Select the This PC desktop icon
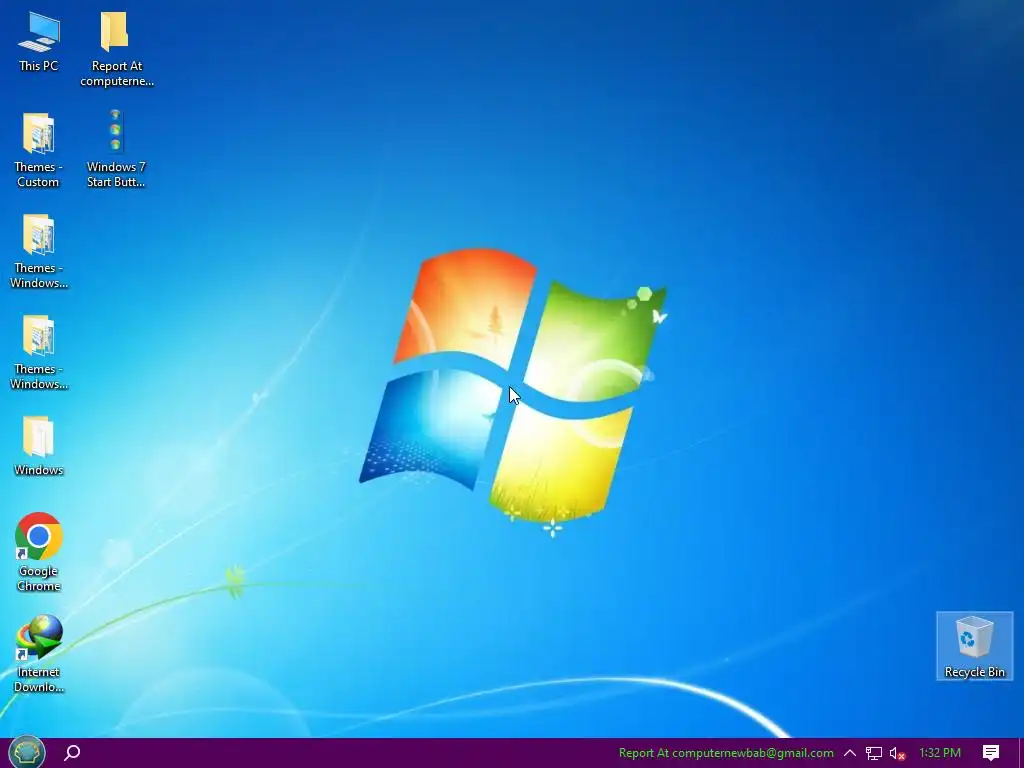 39,43
